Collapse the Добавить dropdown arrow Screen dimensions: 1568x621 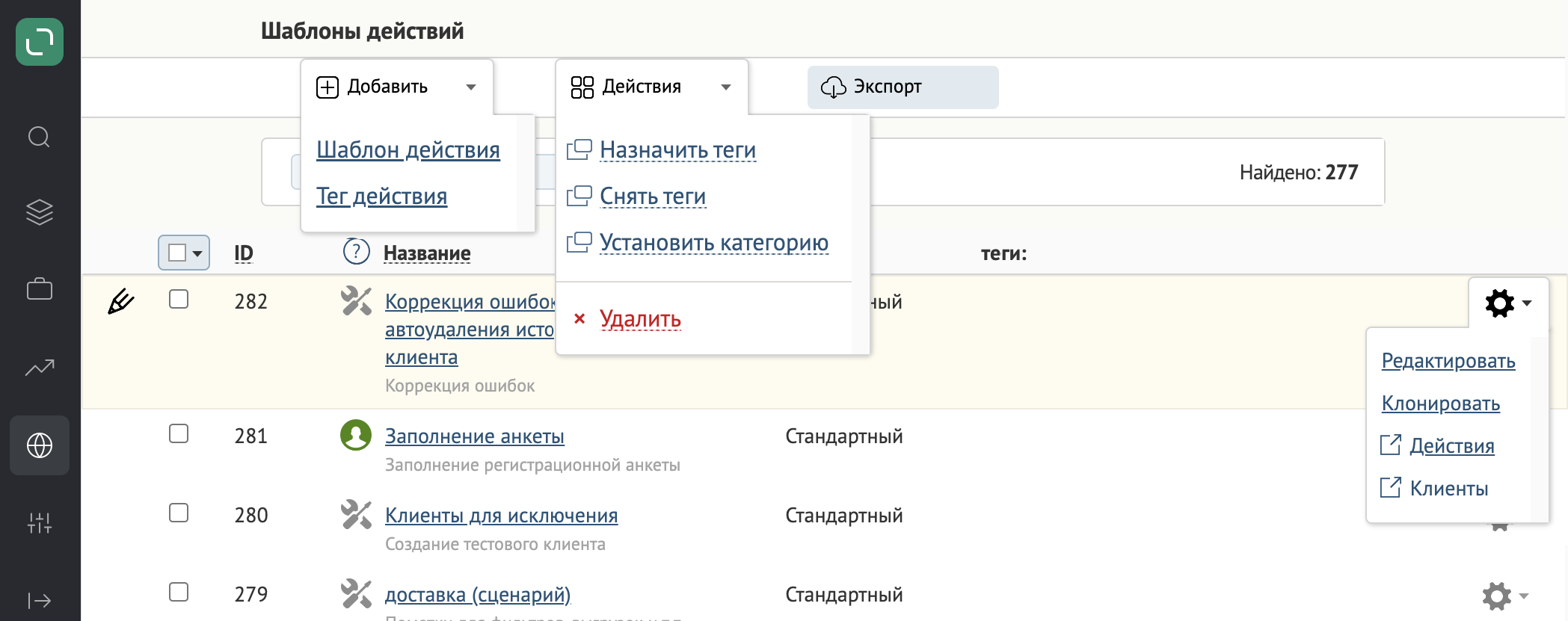click(x=471, y=87)
